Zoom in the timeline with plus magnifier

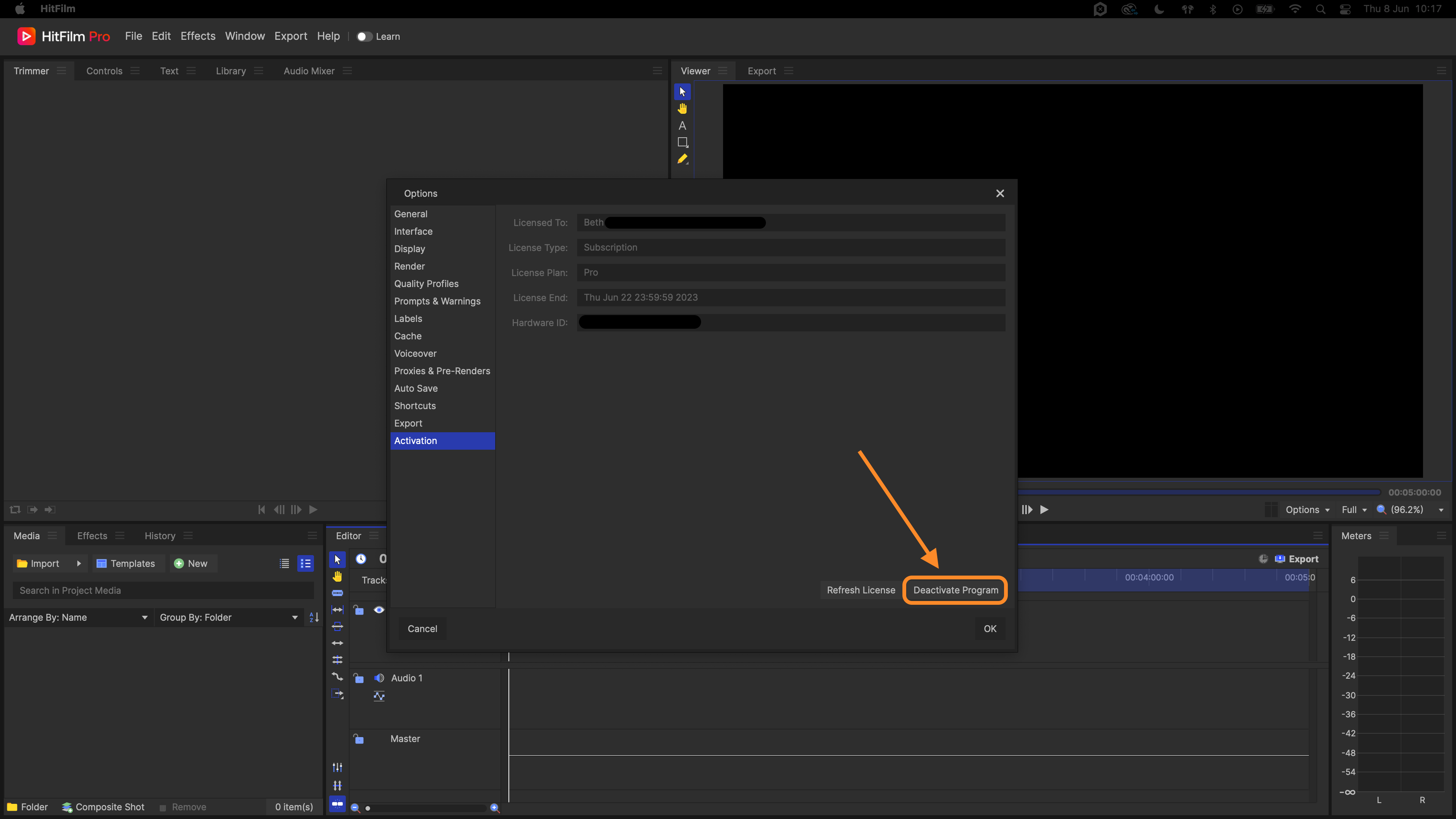click(494, 808)
